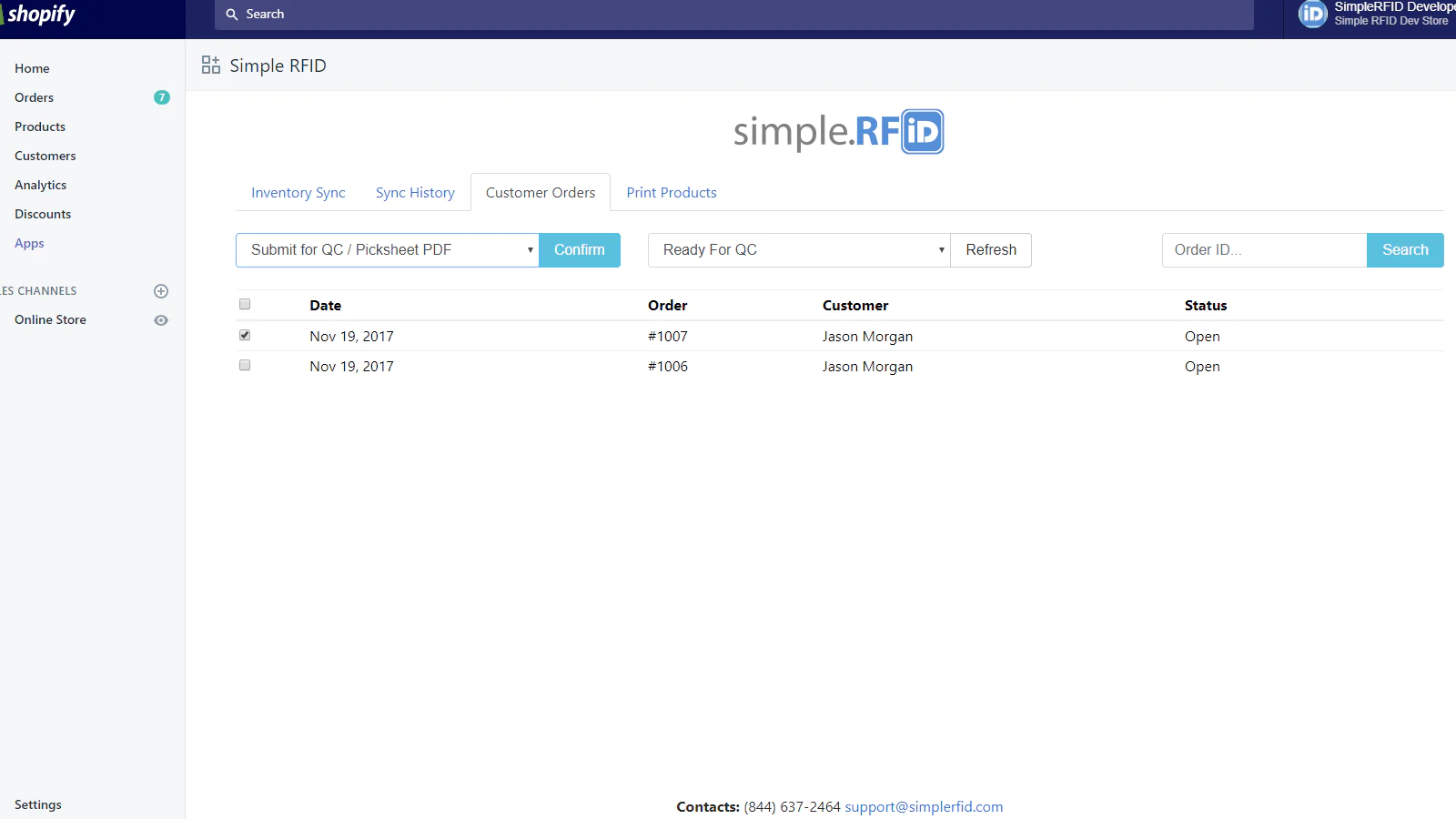Click the SimpleRFID Developer account name

(1394, 7)
